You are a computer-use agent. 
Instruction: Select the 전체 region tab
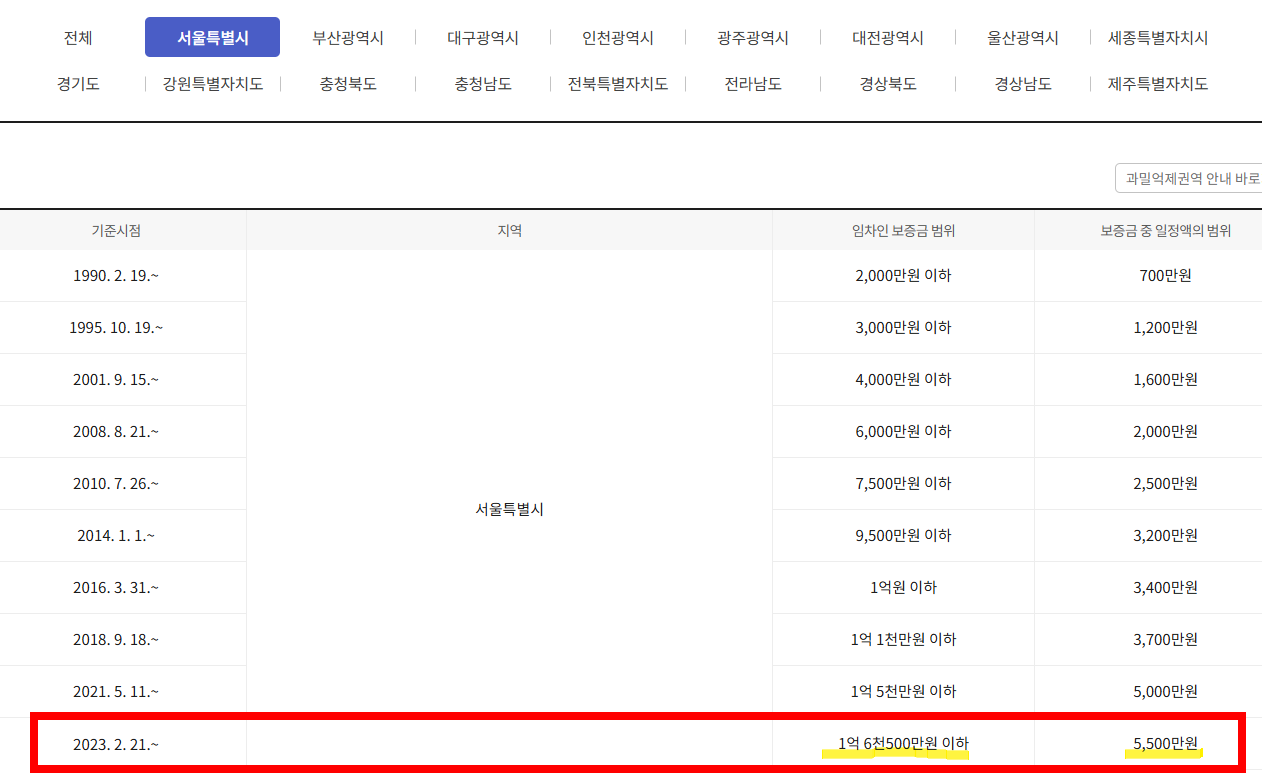click(78, 38)
